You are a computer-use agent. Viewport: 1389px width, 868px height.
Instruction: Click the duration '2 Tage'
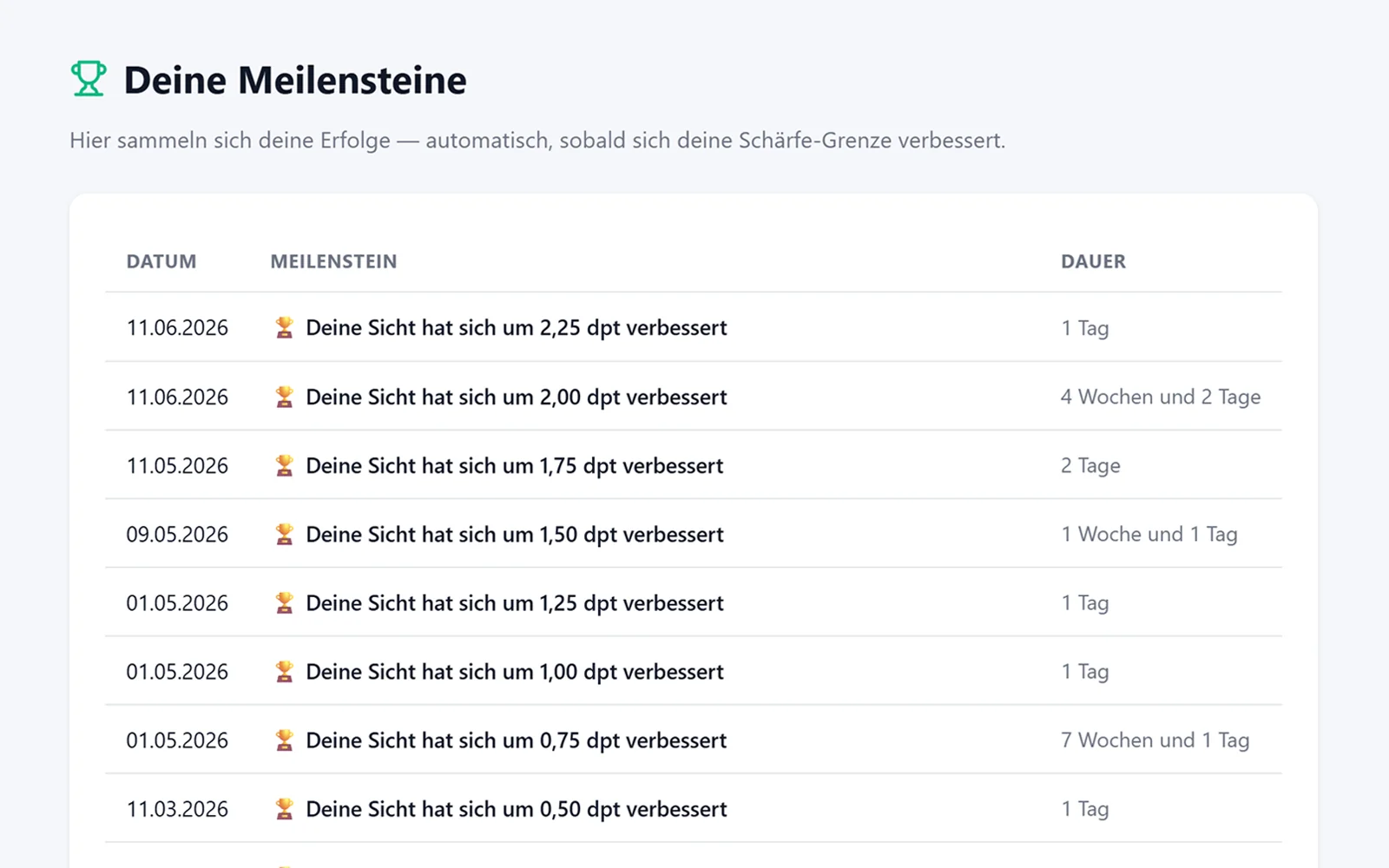coord(1090,466)
